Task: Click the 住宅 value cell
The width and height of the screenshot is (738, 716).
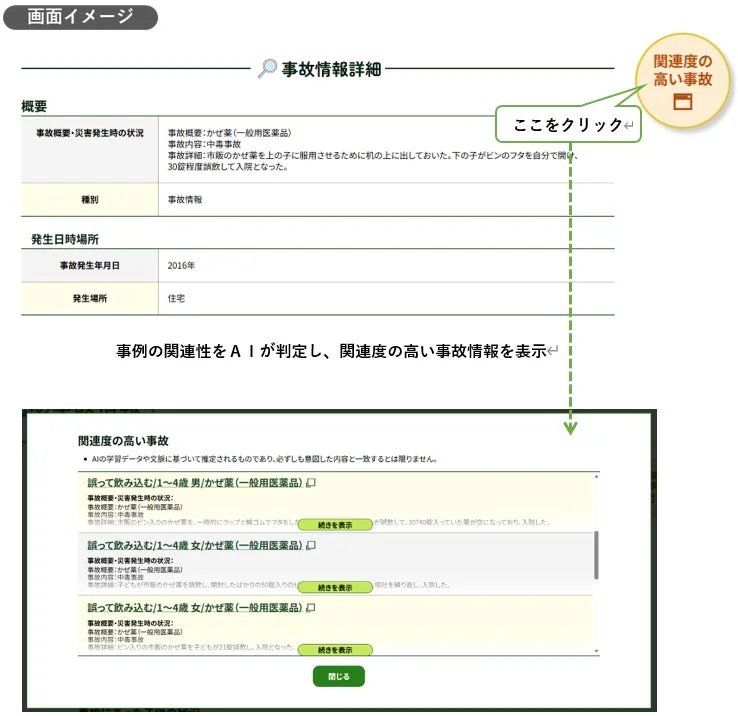Action: click(386, 298)
